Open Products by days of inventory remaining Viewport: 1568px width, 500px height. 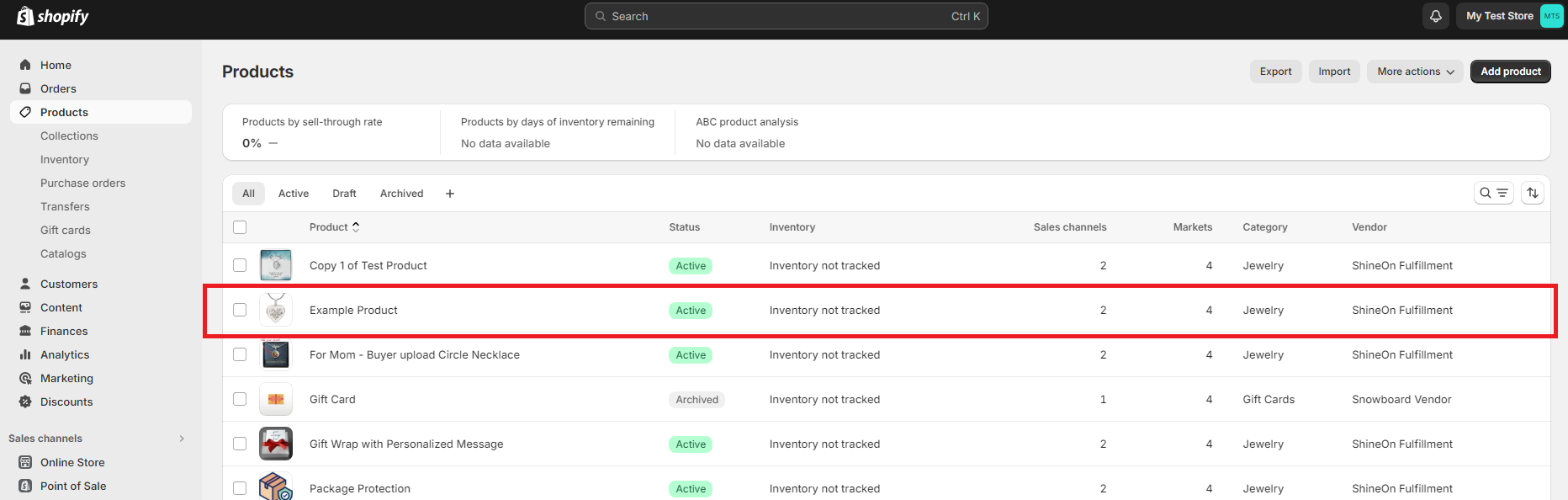click(557, 132)
